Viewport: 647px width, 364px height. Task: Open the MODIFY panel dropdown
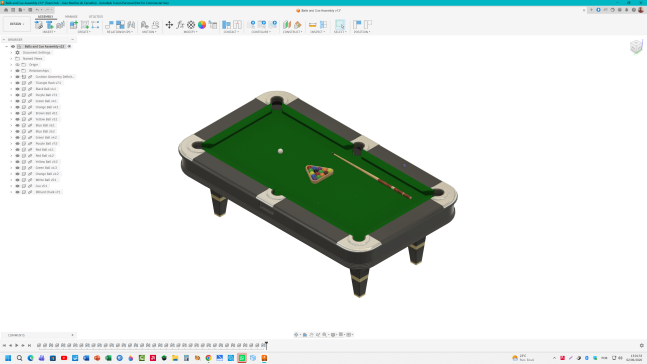tap(190, 32)
